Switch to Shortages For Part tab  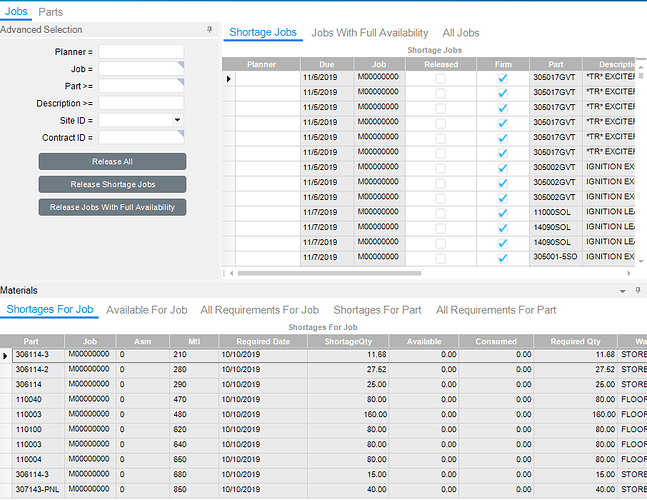click(x=377, y=310)
